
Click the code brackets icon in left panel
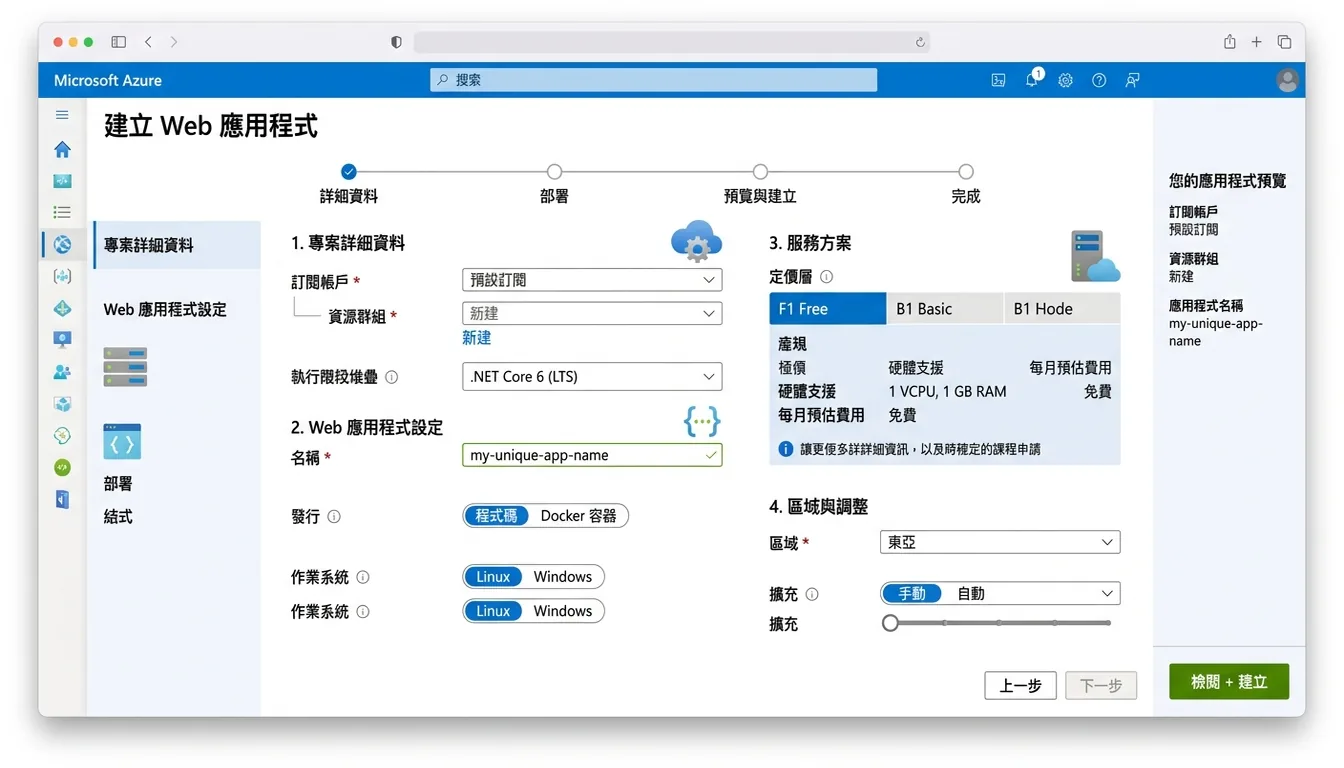coord(122,441)
